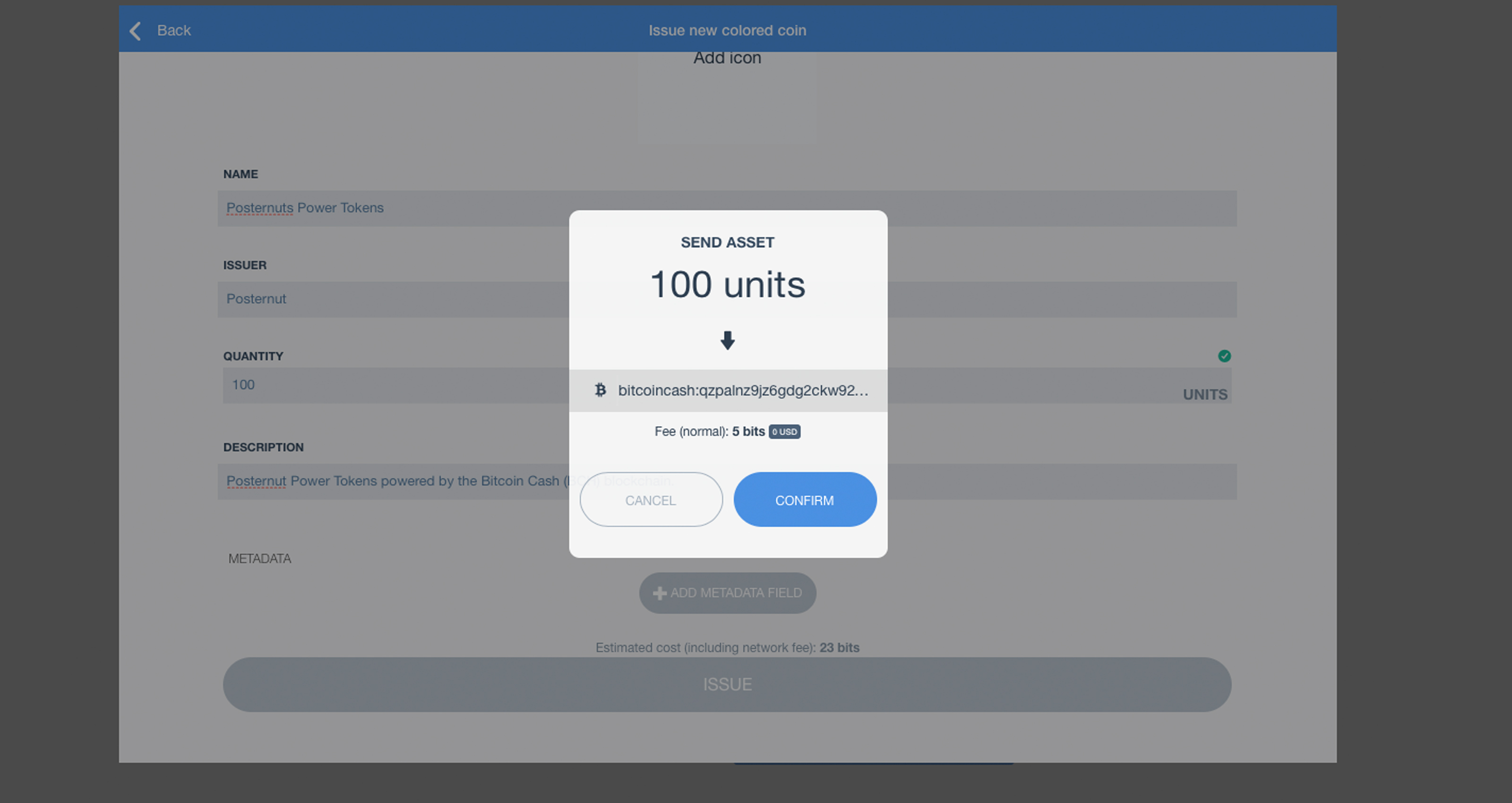Select the bitcoincash recipient address text
1512x803 pixels.
[x=742, y=391]
